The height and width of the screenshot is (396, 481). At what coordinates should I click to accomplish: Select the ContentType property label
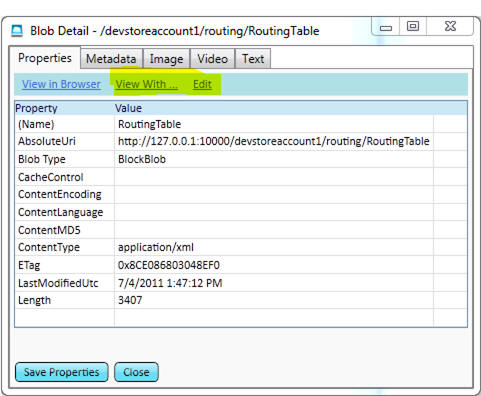pyautogui.click(x=49, y=247)
